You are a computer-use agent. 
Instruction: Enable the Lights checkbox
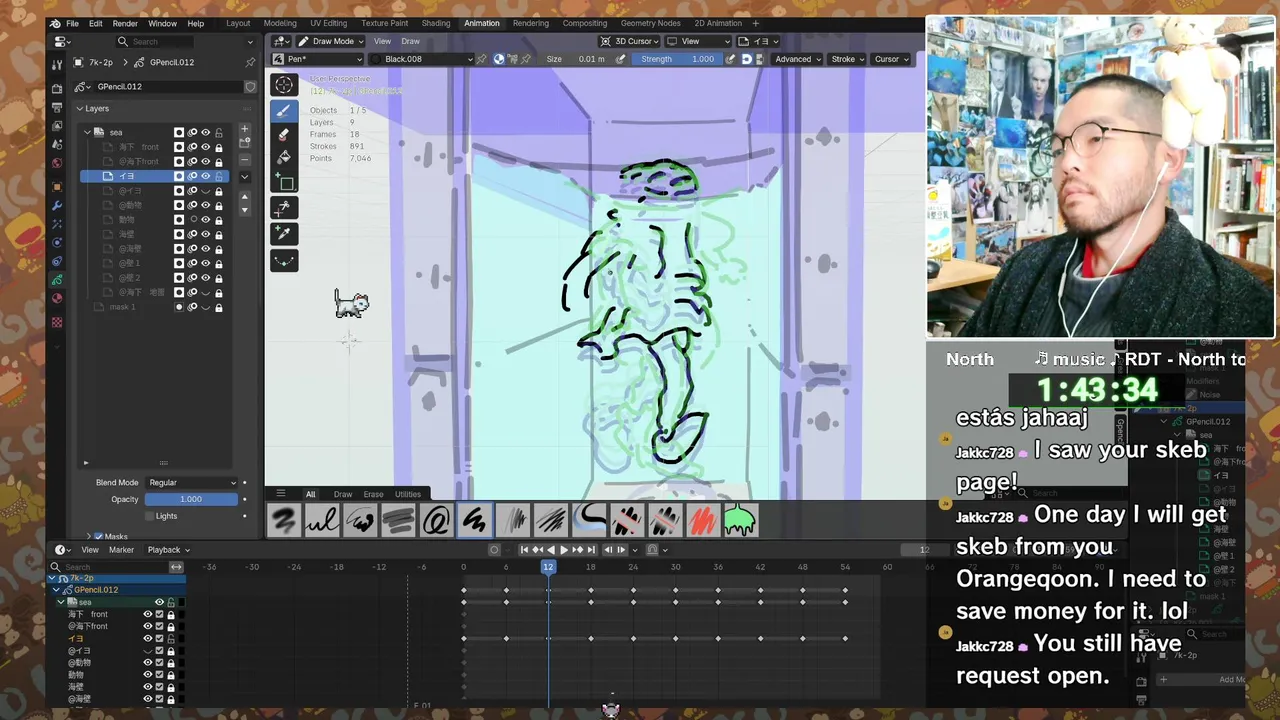click(149, 516)
